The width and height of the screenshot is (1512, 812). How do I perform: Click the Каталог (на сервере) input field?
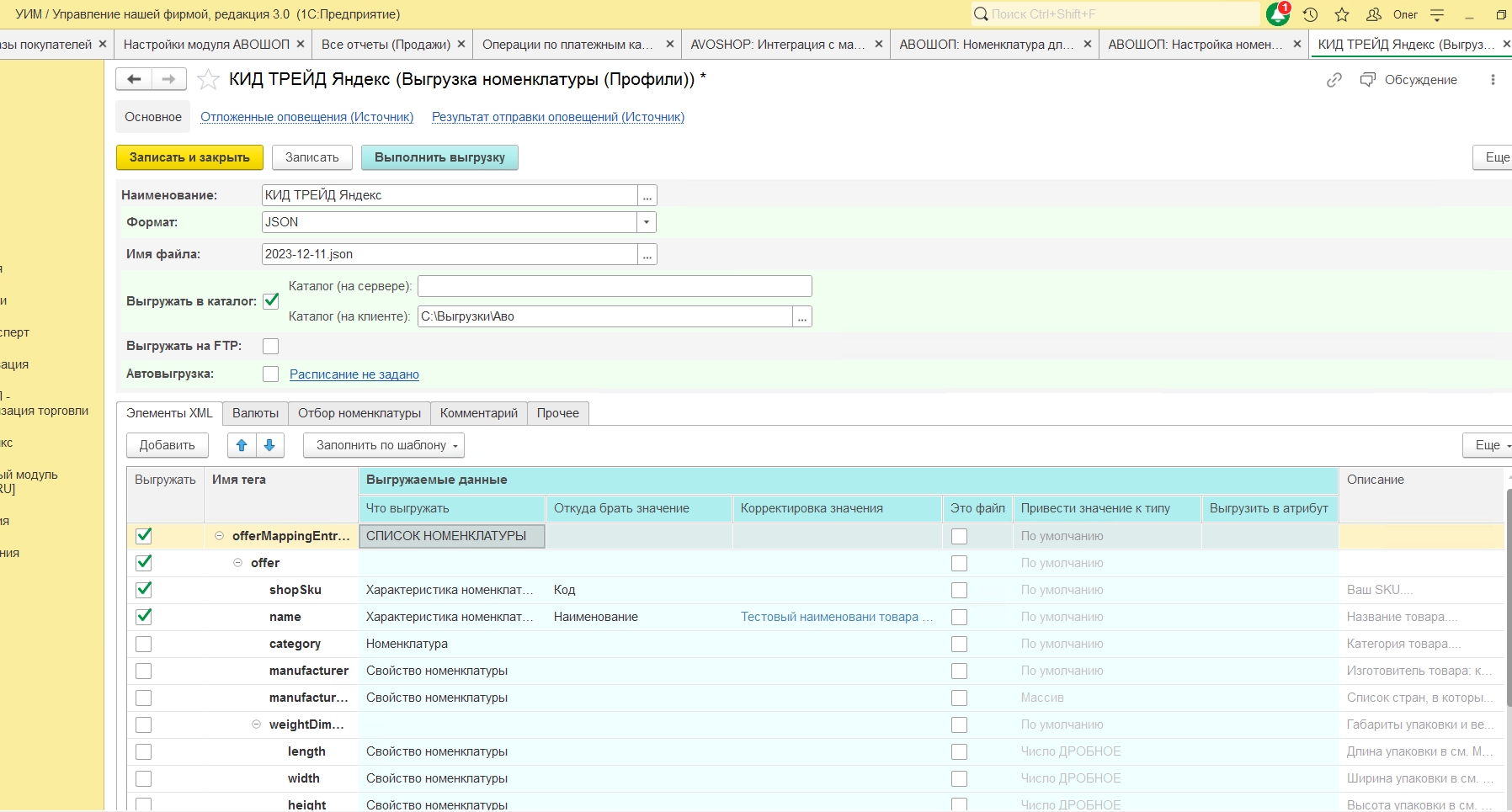(614, 286)
